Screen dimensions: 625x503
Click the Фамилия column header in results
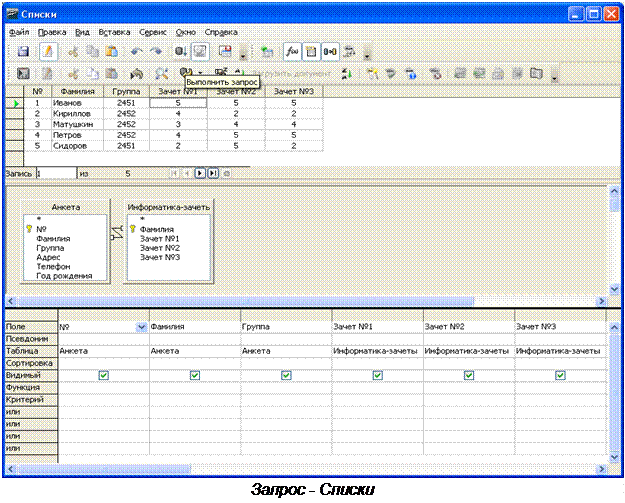pyautogui.click(x=77, y=90)
